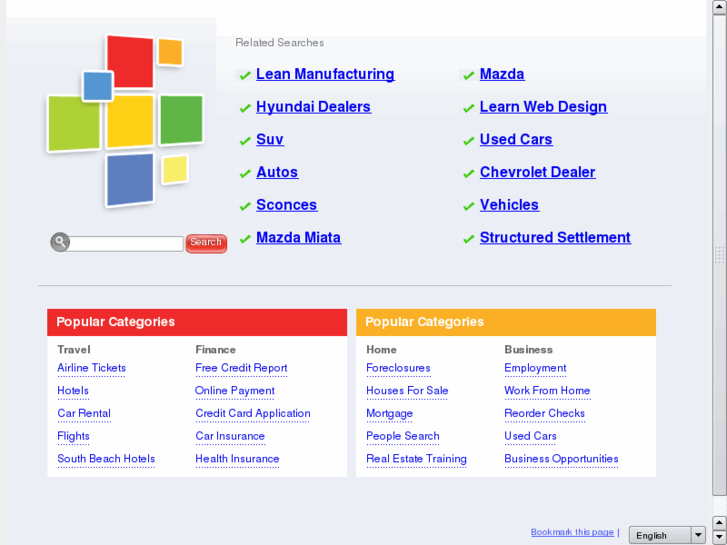Image resolution: width=727 pixels, height=545 pixels.
Task: Click the Finance category heading
Action: click(x=215, y=350)
